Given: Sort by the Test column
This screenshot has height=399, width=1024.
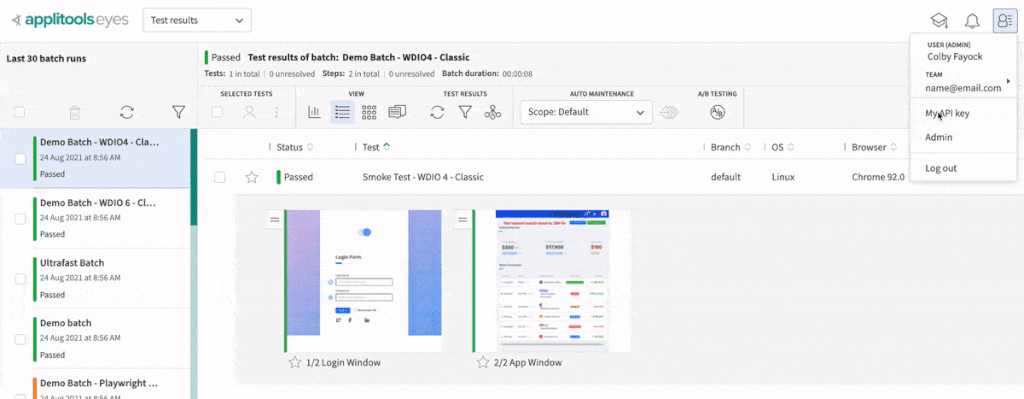Looking at the screenshot, I should (x=376, y=148).
